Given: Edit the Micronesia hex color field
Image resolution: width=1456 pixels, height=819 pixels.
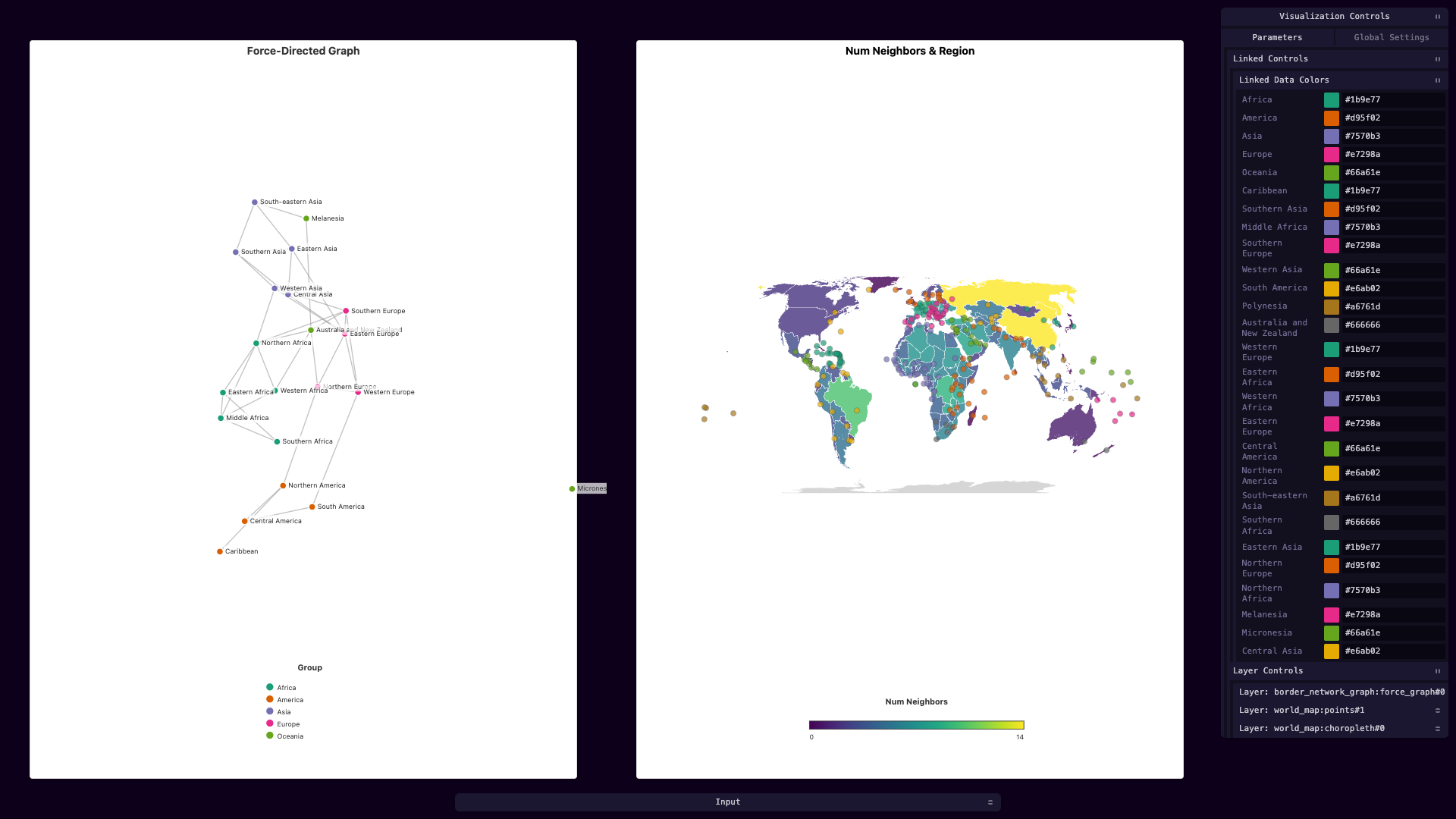Looking at the screenshot, I should [x=1394, y=633].
